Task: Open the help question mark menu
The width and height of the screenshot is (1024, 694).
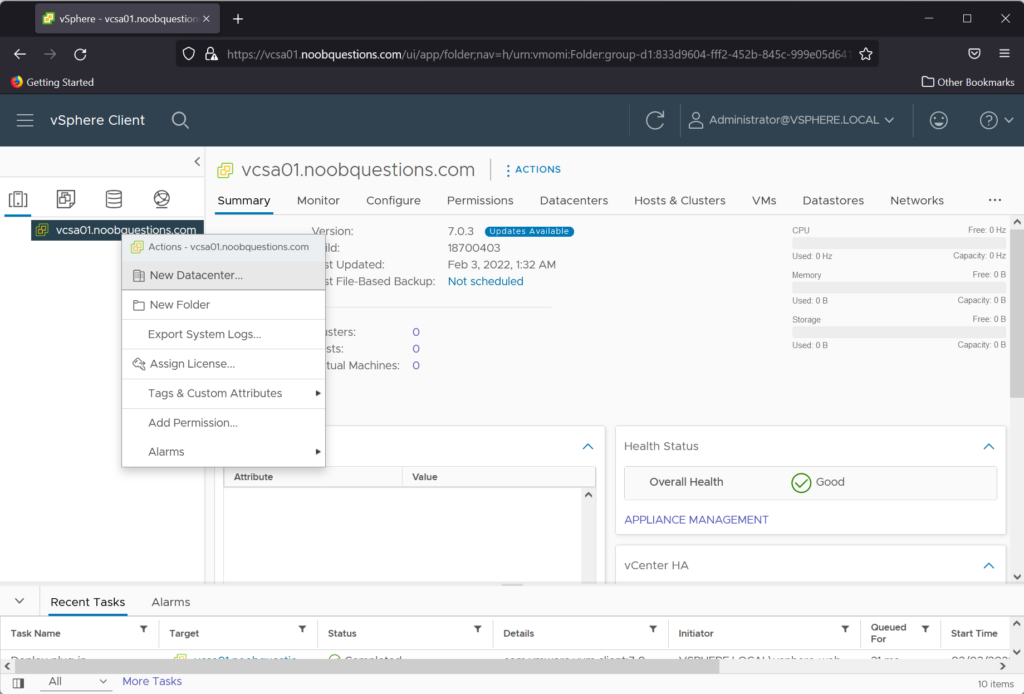Action: (x=996, y=120)
